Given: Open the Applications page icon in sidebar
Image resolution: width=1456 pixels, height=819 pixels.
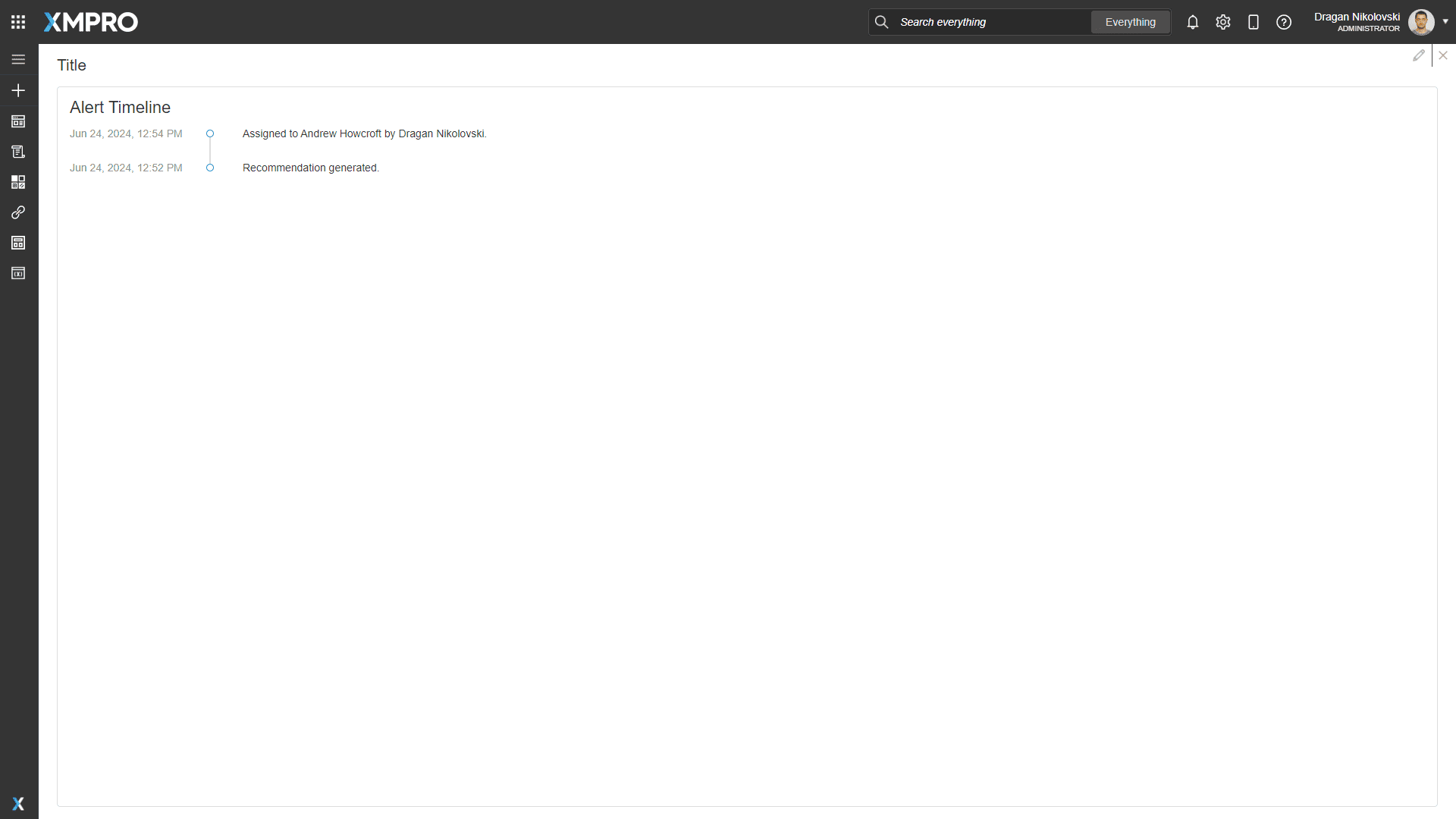Looking at the screenshot, I should coord(18,121).
